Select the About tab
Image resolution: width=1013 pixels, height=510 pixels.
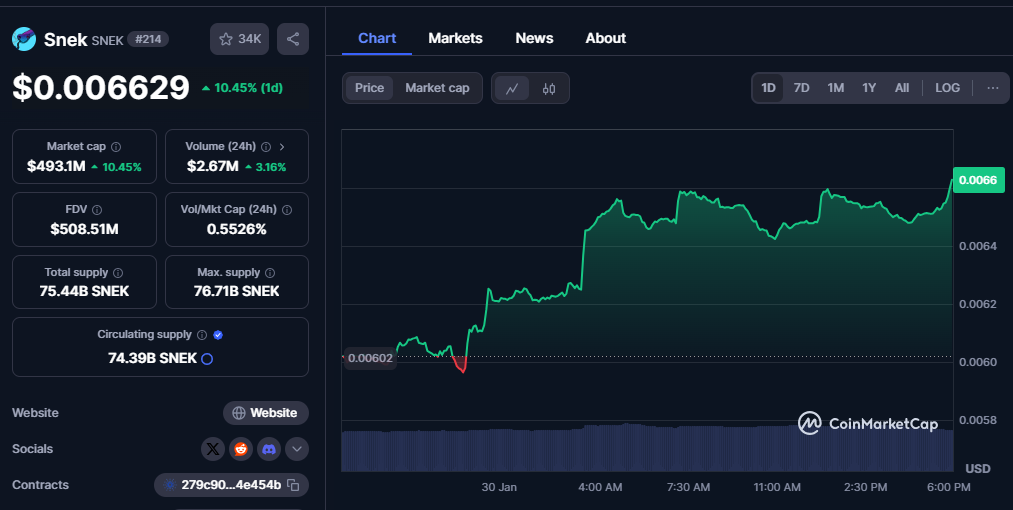click(x=606, y=38)
